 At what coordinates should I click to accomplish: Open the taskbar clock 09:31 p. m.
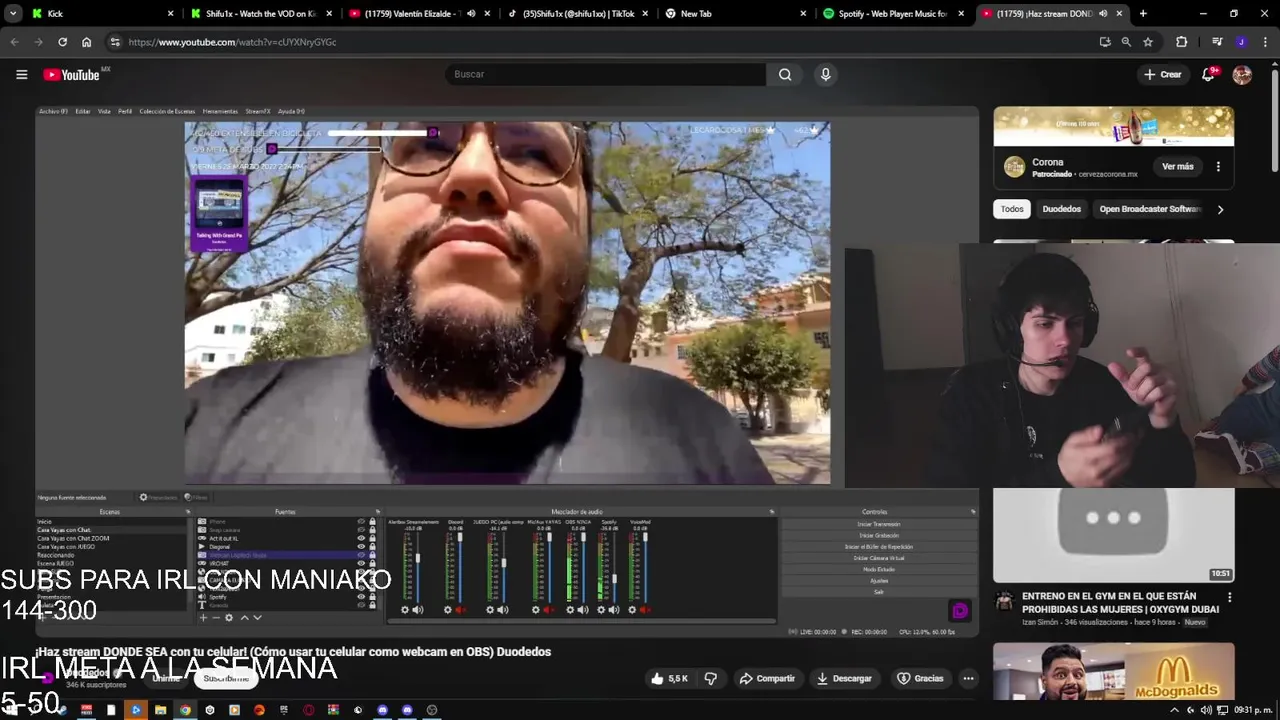tap(1251, 710)
